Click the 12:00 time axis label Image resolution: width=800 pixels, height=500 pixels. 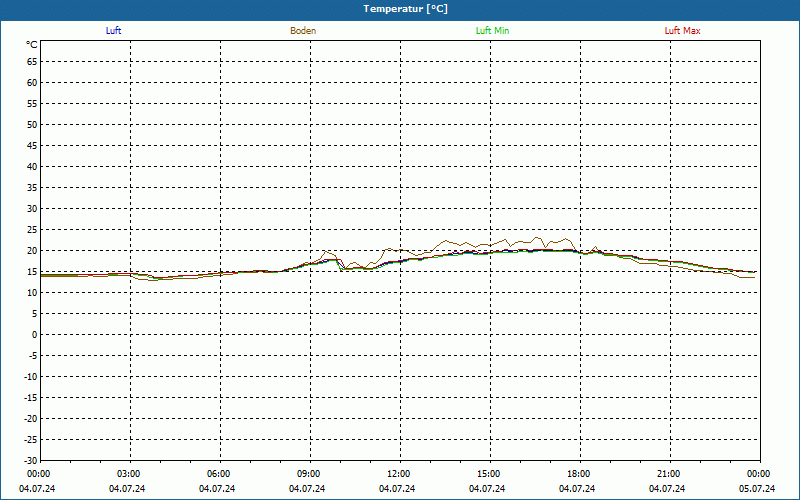[398, 474]
